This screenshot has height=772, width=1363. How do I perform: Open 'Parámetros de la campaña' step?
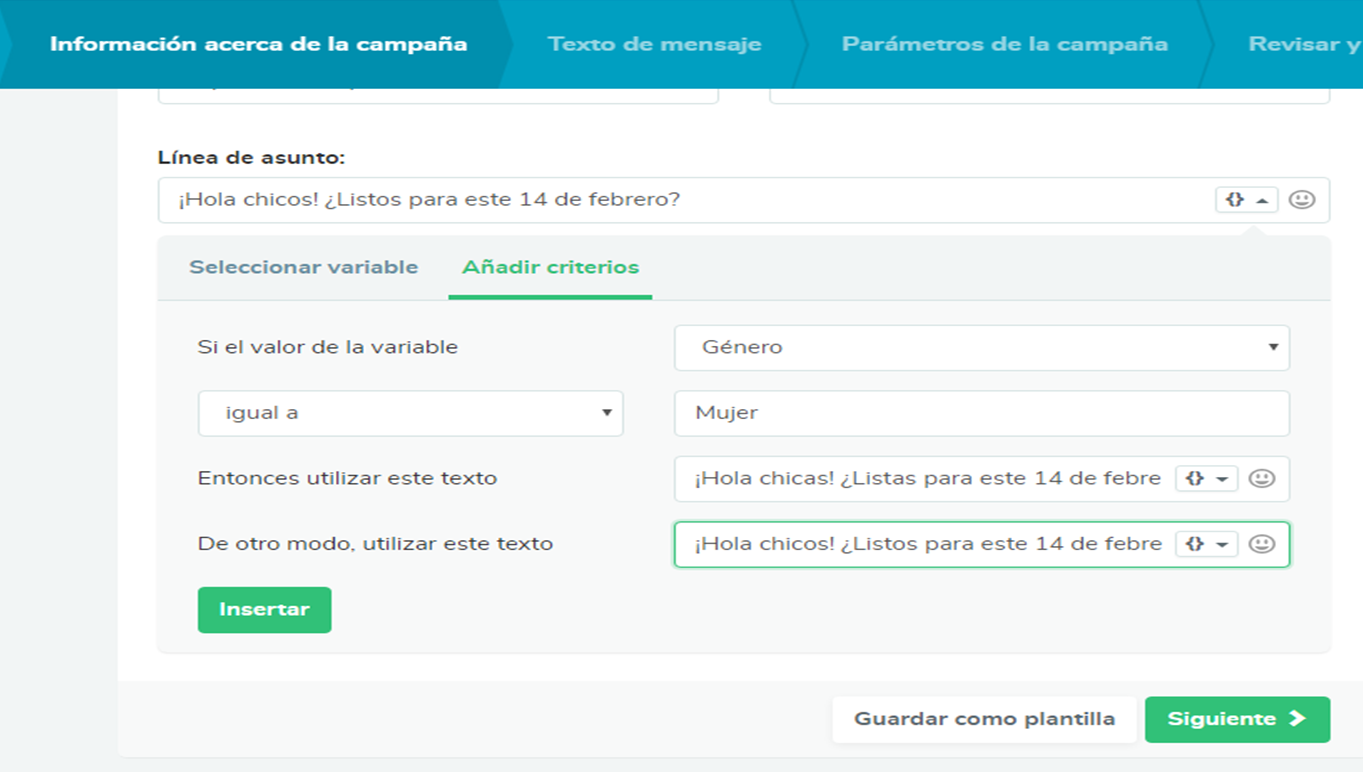coord(1004,44)
